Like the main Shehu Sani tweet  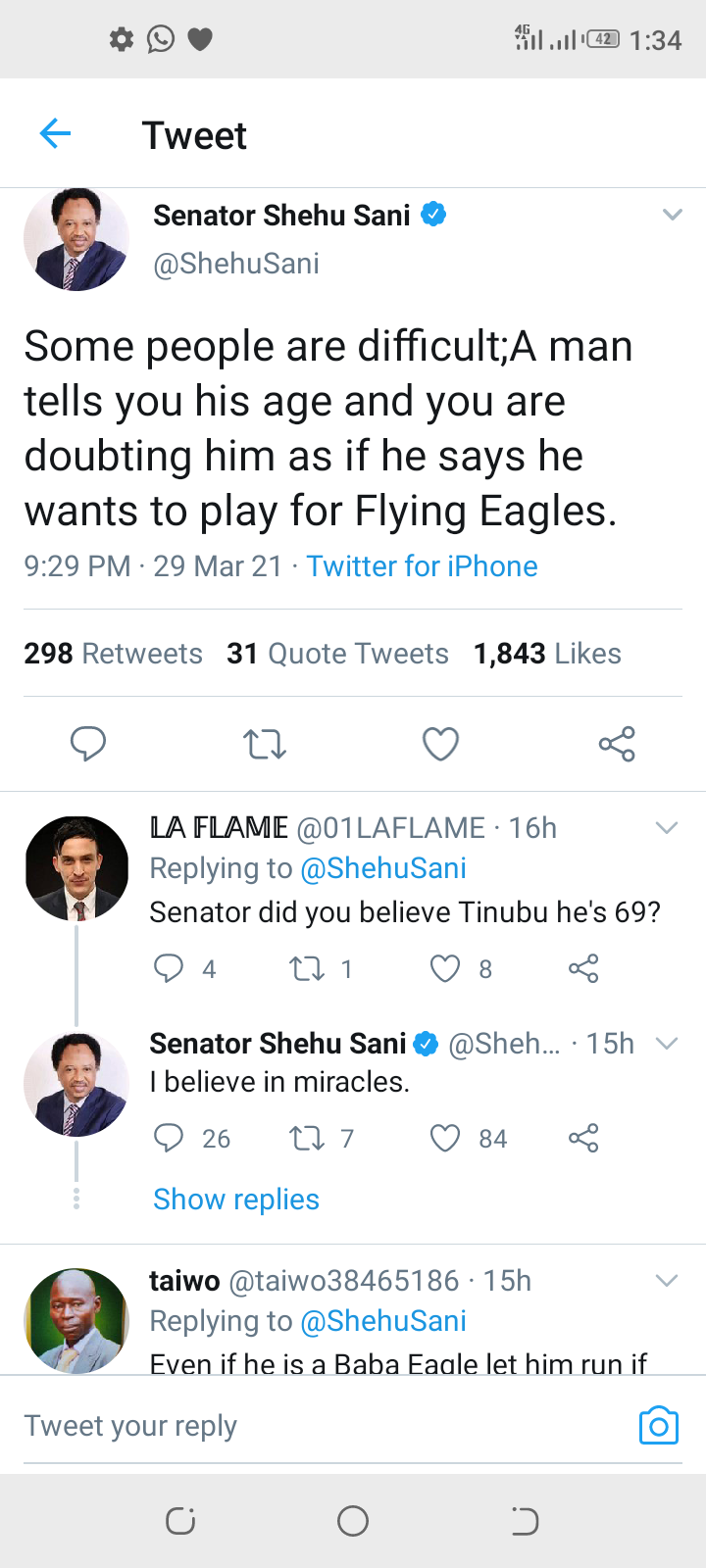(x=440, y=745)
